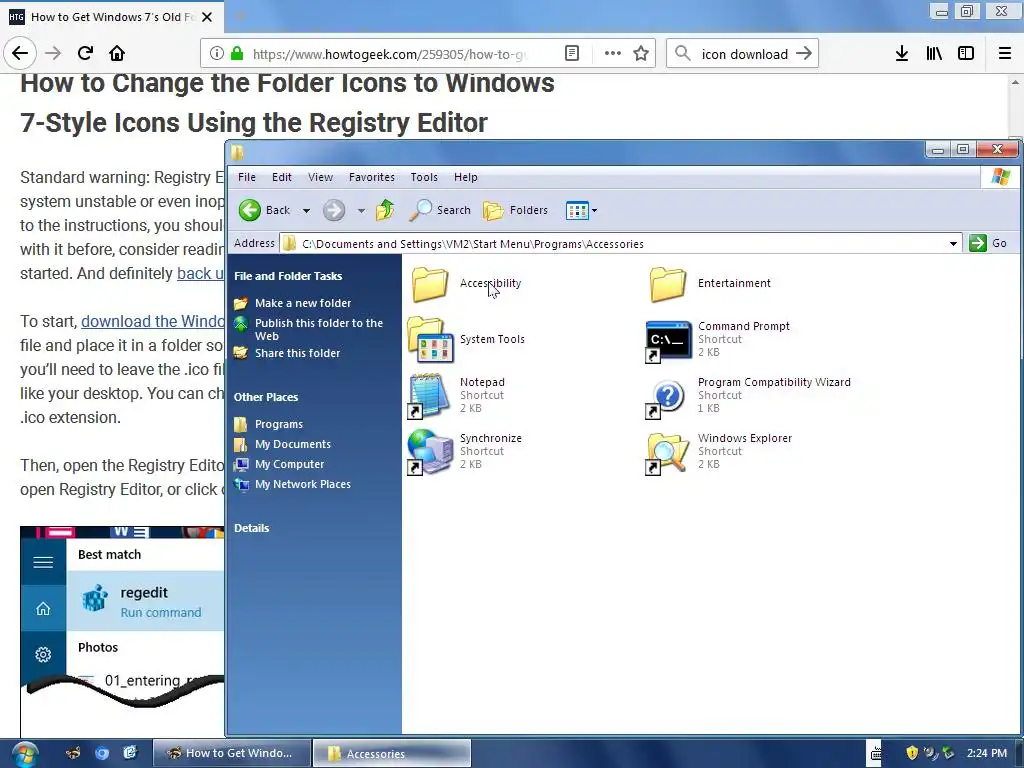The height and width of the screenshot is (768, 1024).
Task: Open the Tools menu
Action: [x=424, y=177]
